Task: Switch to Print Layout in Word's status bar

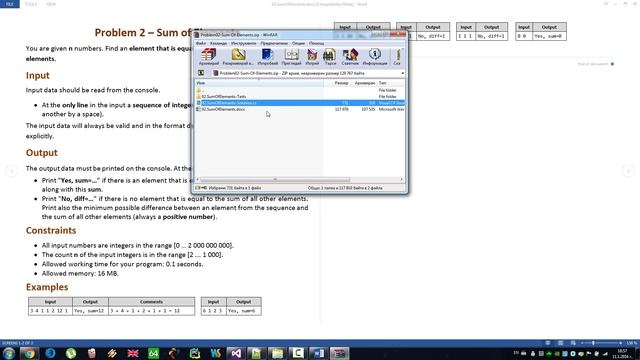Action: (x=560, y=343)
